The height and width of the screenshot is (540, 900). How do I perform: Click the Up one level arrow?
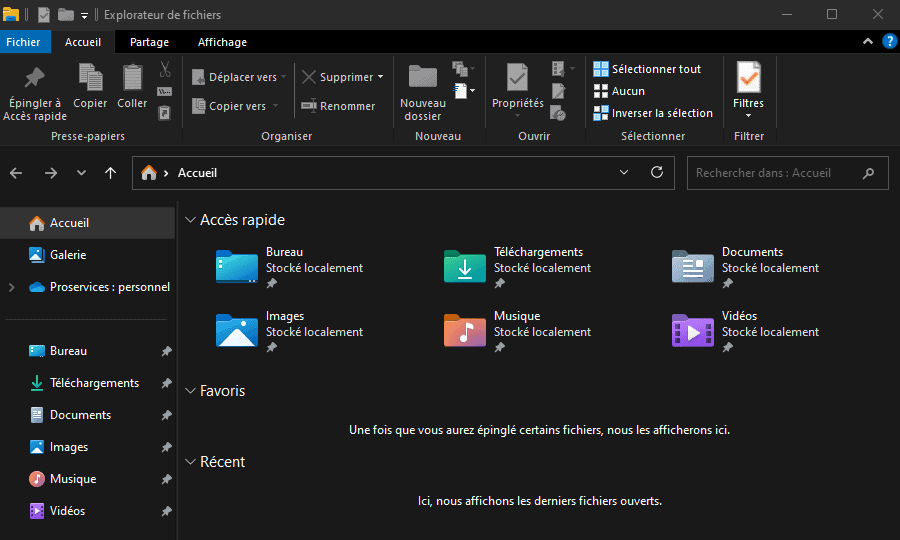tap(111, 173)
